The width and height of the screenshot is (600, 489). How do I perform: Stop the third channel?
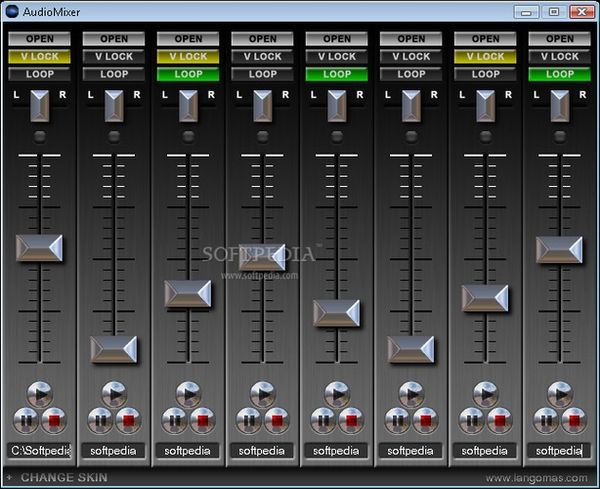[x=202, y=421]
